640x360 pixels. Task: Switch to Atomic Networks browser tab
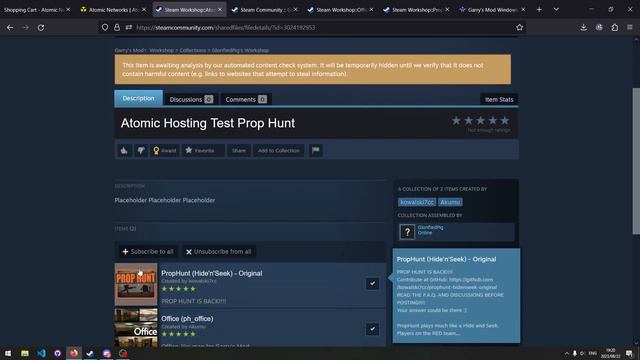point(114,9)
